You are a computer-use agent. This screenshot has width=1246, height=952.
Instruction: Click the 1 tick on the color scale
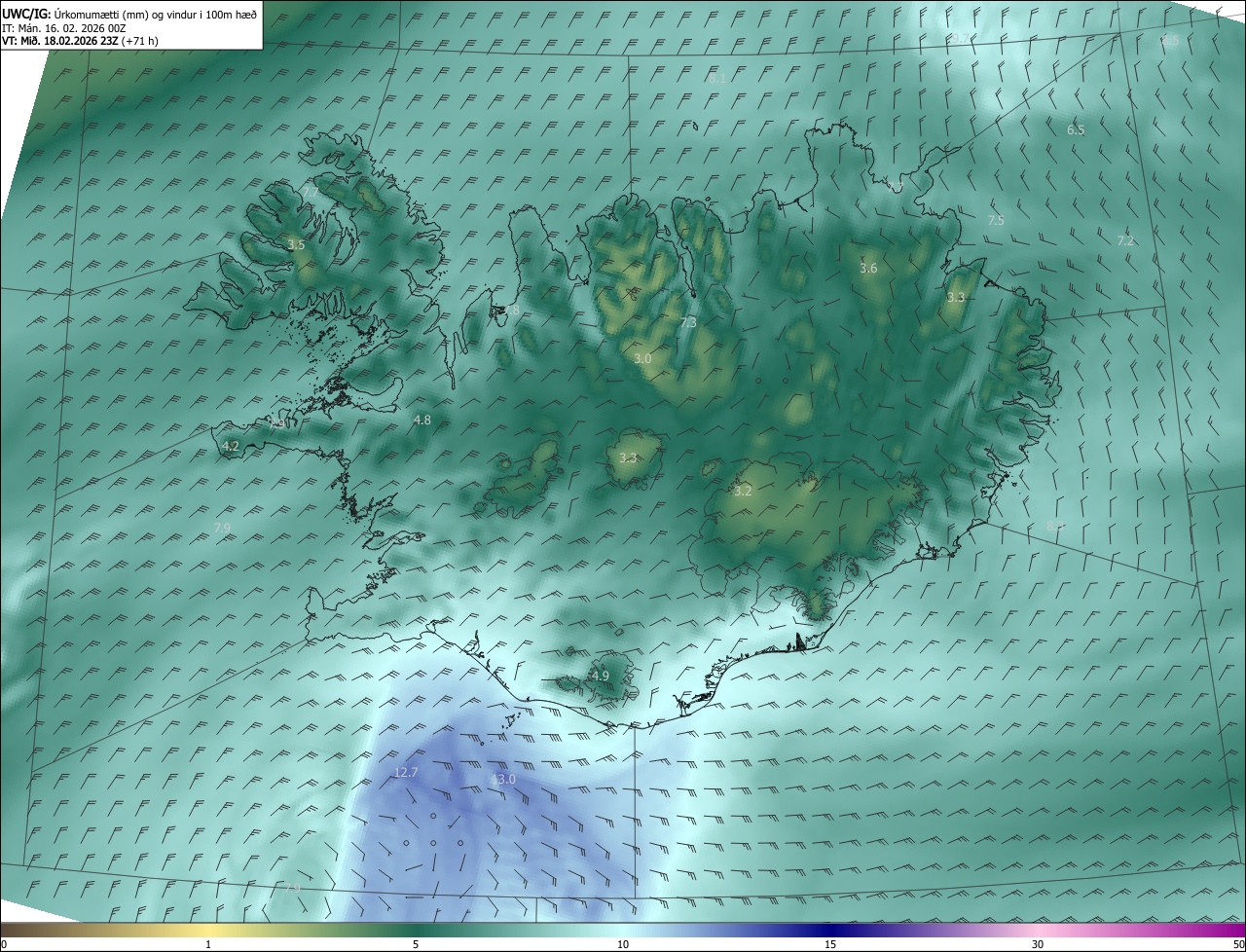click(208, 944)
